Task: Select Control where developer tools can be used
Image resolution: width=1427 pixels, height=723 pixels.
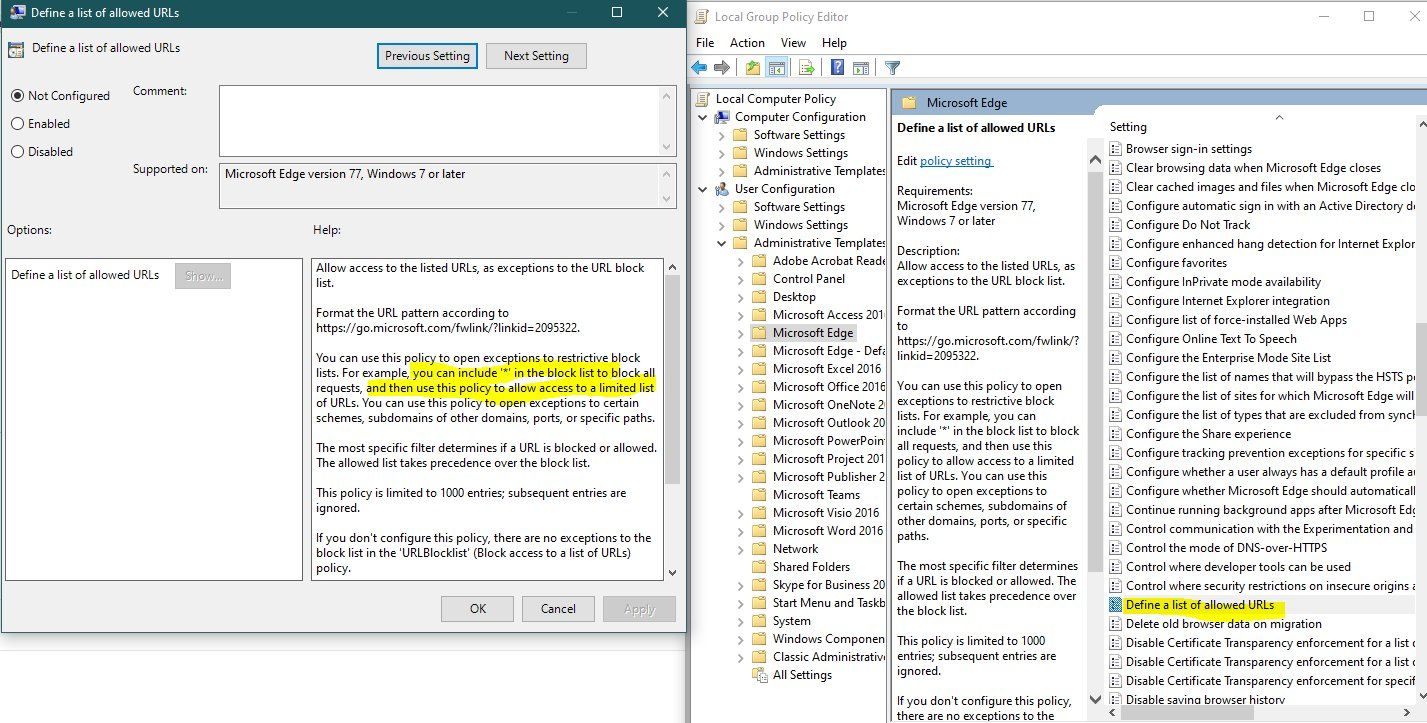Action: (x=1238, y=567)
